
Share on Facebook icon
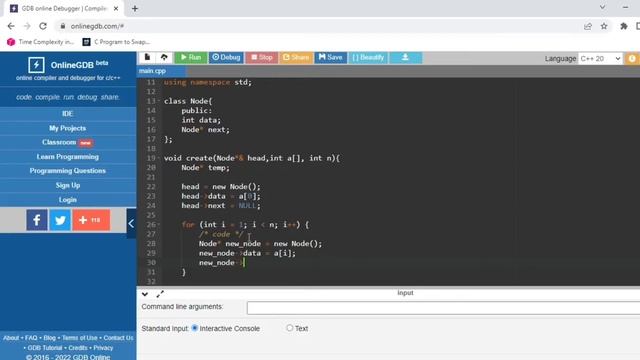pyautogui.click(x=37, y=220)
